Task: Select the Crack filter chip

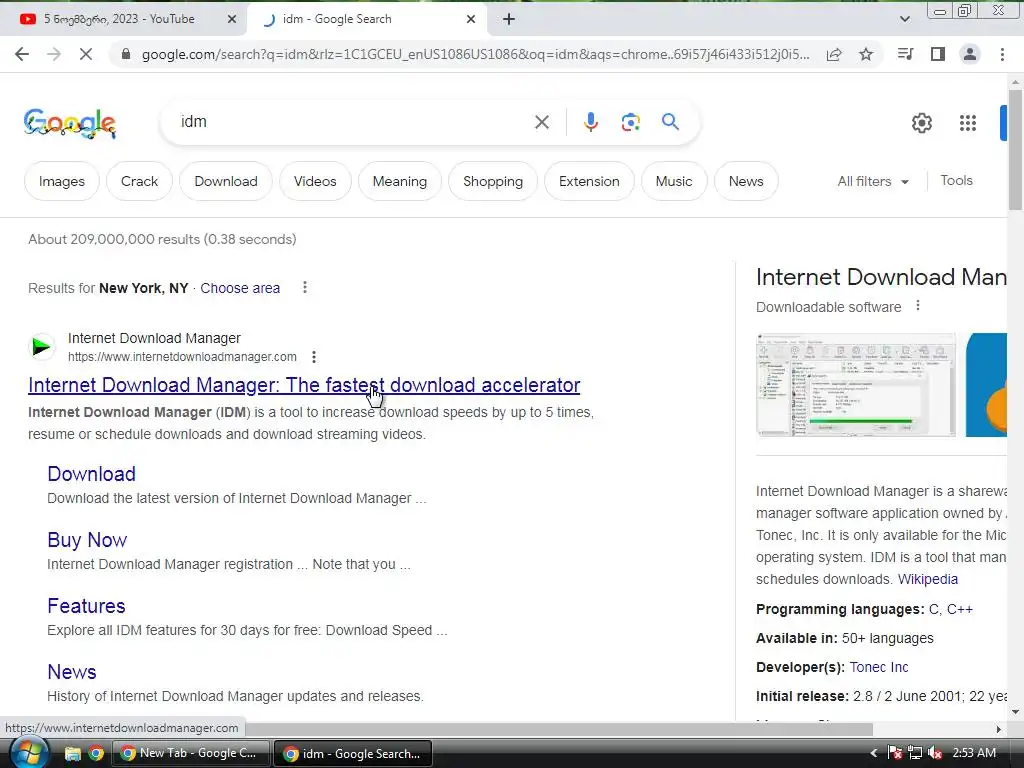Action: (x=139, y=182)
